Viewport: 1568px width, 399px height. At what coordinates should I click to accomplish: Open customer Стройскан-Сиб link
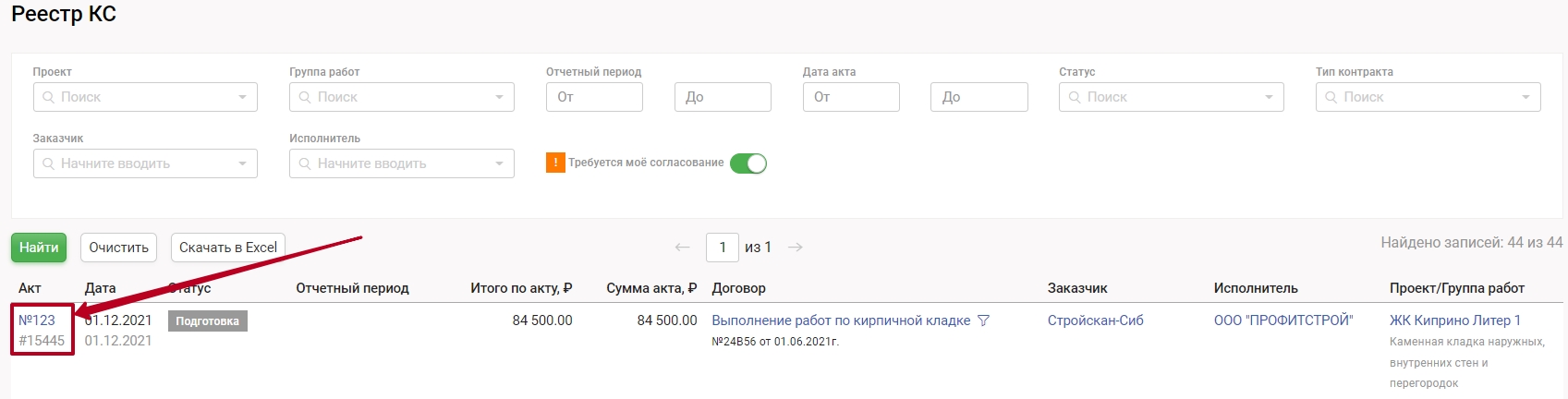[x=1095, y=320]
